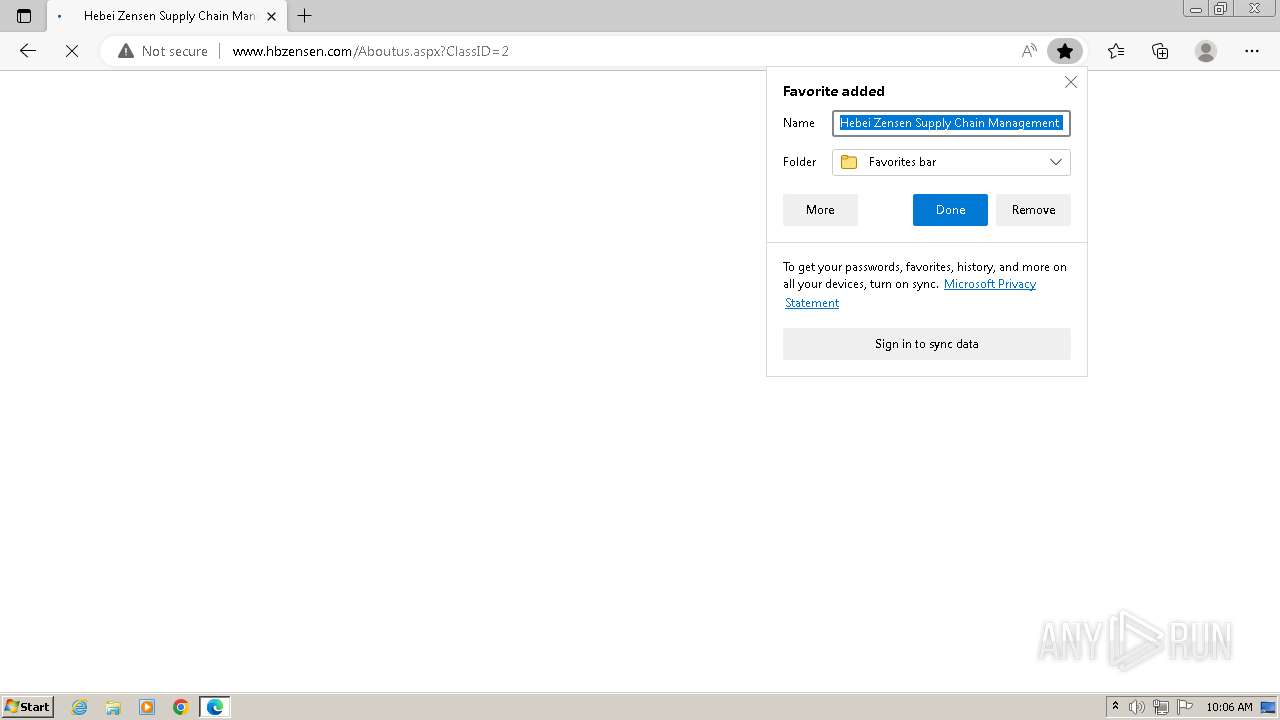The height and width of the screenshot is (720, 1280).
Task: Open the volume tray icon
Action: (1137, 707)
